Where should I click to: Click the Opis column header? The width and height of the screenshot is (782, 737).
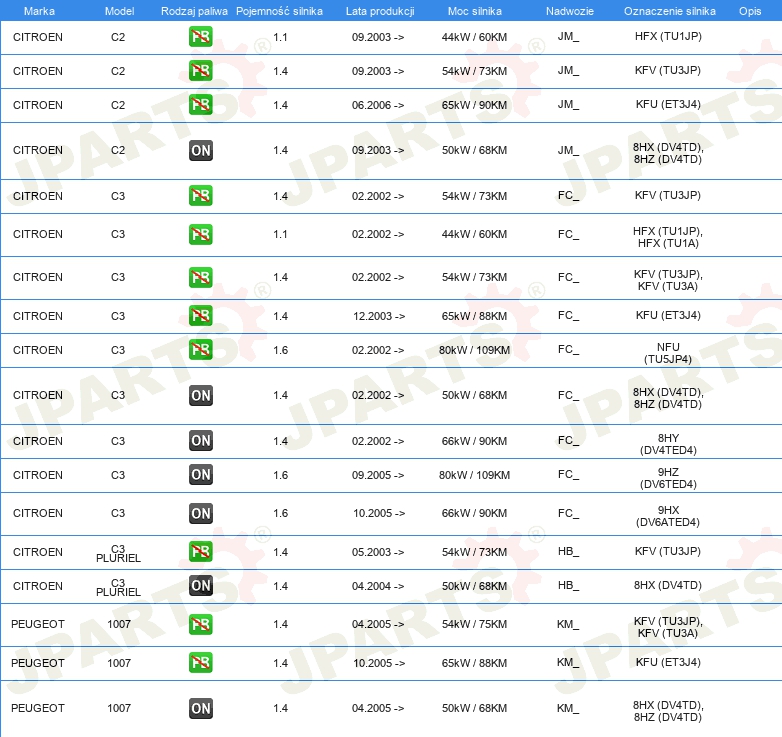tap(750, 11)
